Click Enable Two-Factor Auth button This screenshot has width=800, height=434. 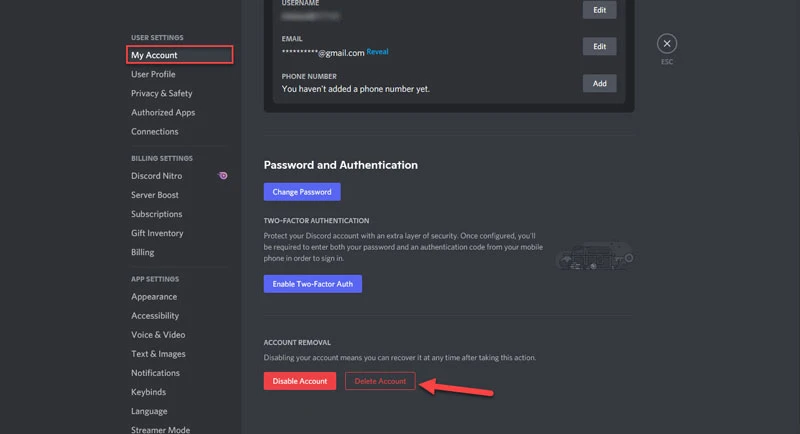click(x=312, y=284)
